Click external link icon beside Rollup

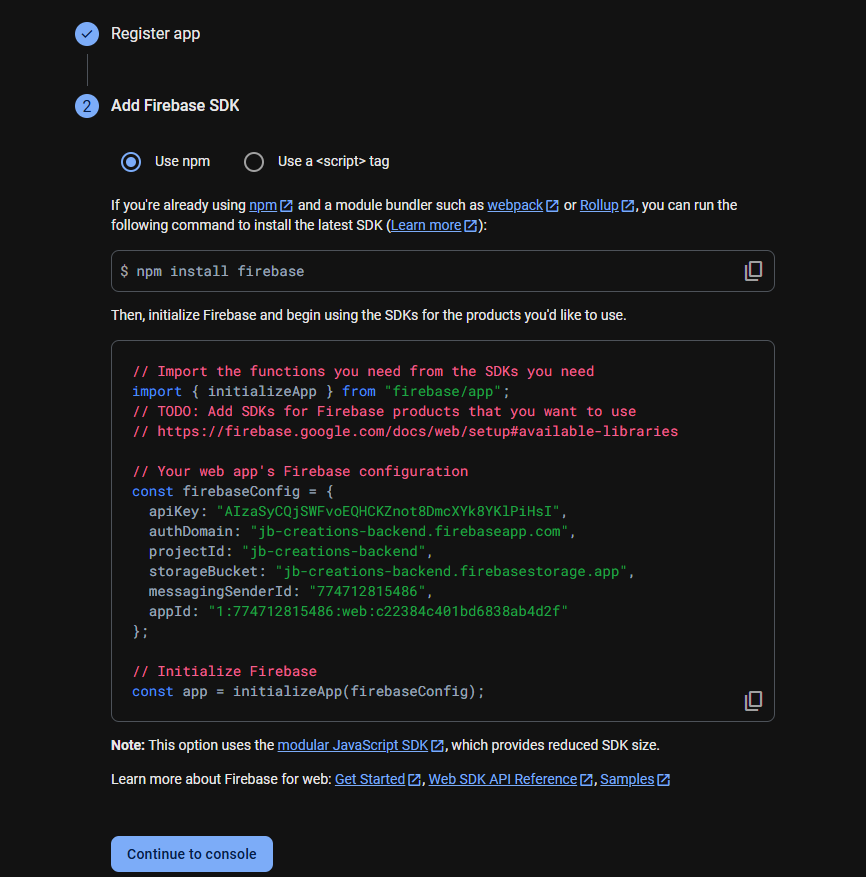(628, 206)
